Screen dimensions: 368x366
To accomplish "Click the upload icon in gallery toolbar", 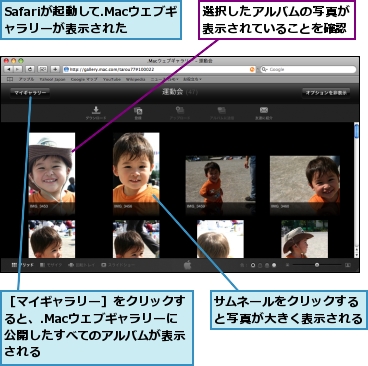I will tap(180, 110).
